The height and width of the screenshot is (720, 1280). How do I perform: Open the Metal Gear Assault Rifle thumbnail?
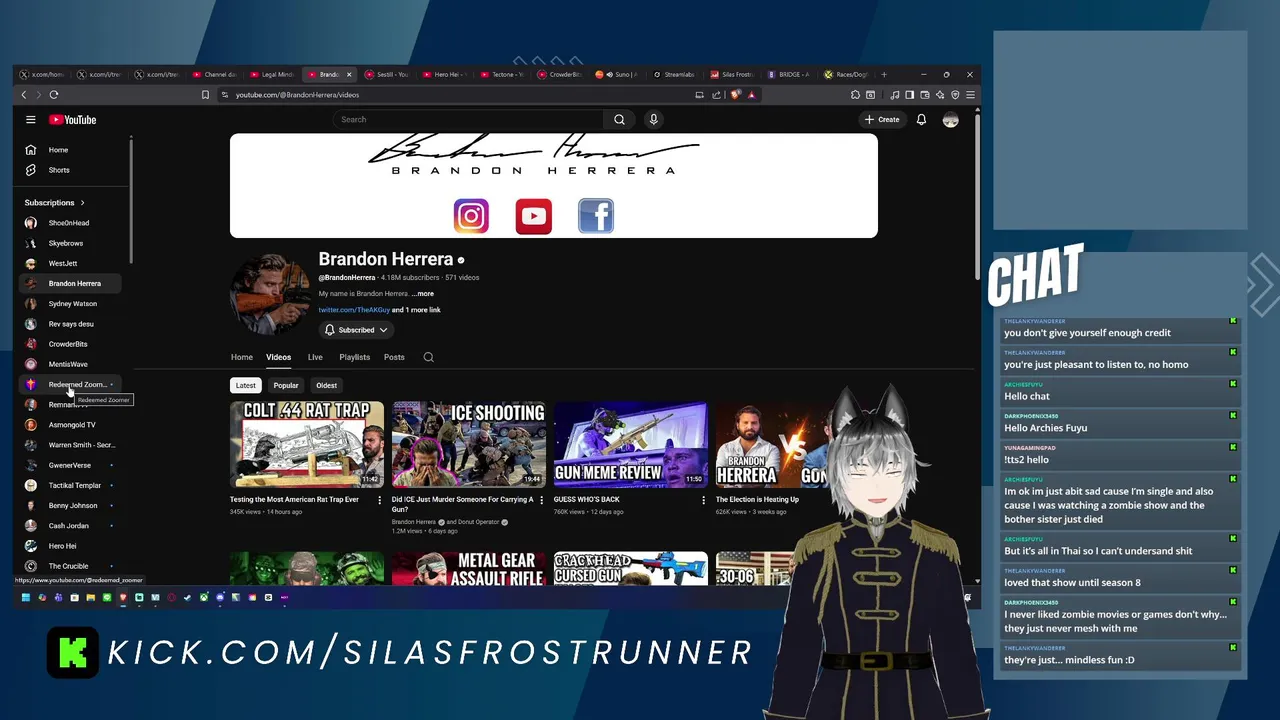[469, 568]
